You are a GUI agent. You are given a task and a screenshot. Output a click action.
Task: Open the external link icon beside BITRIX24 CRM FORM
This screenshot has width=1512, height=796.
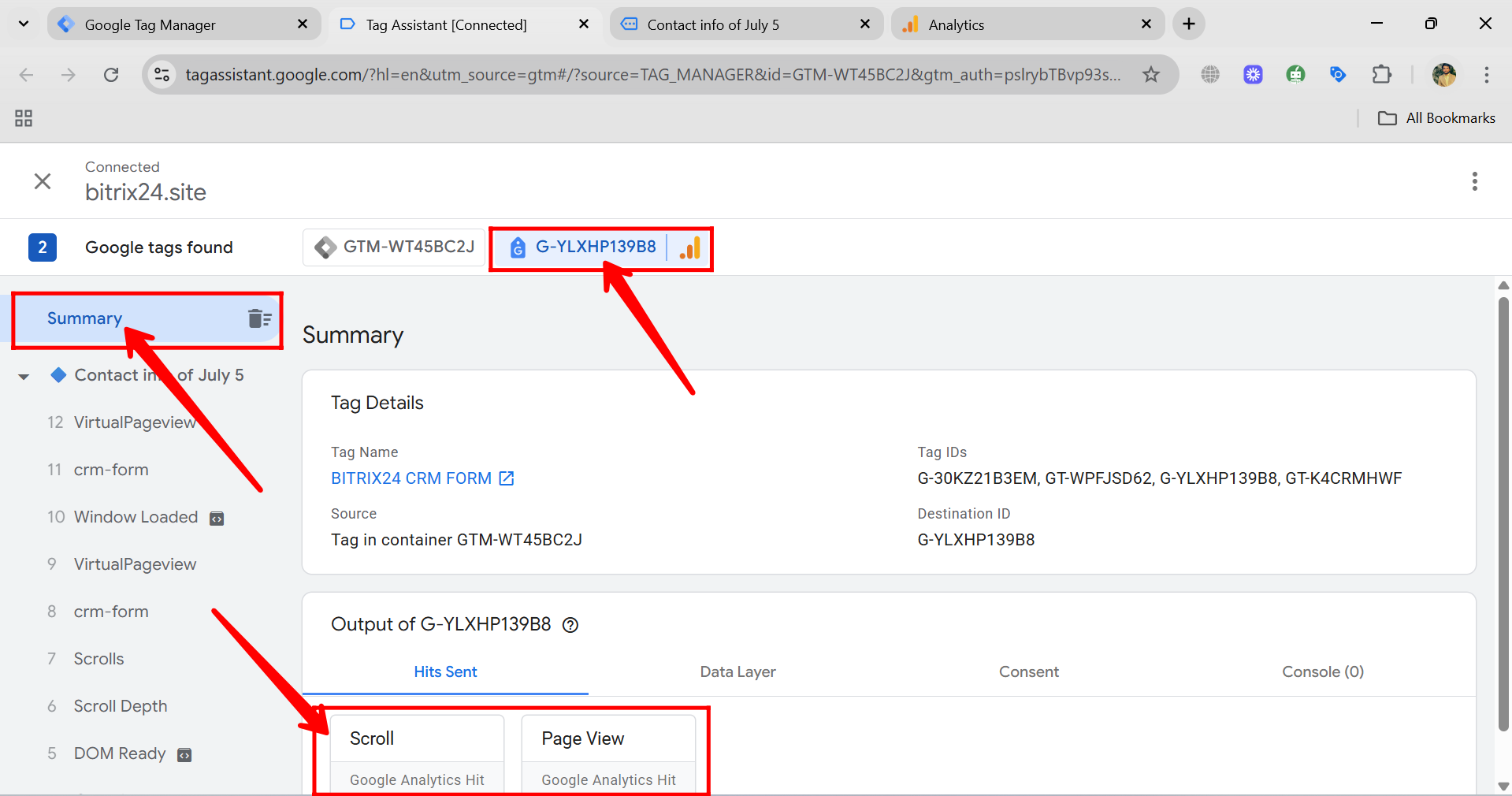(x=507, y=478)
